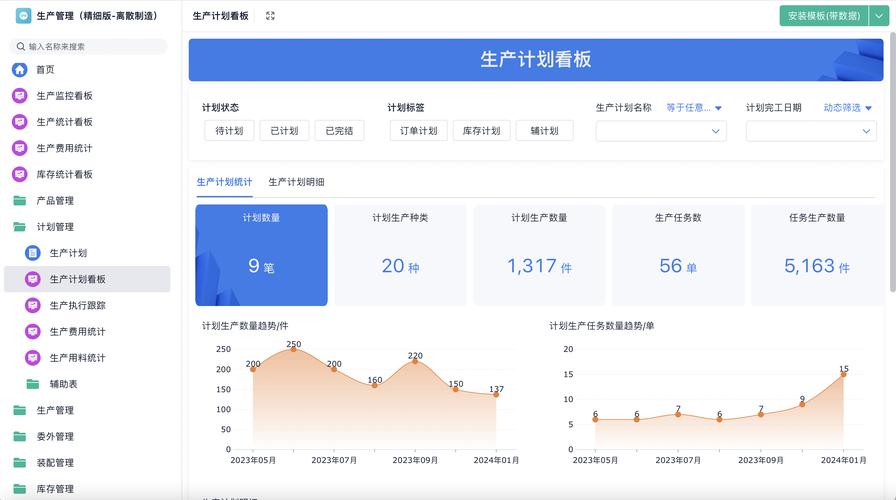Click the 计划生产种类 20 种 card

point(401,255)
